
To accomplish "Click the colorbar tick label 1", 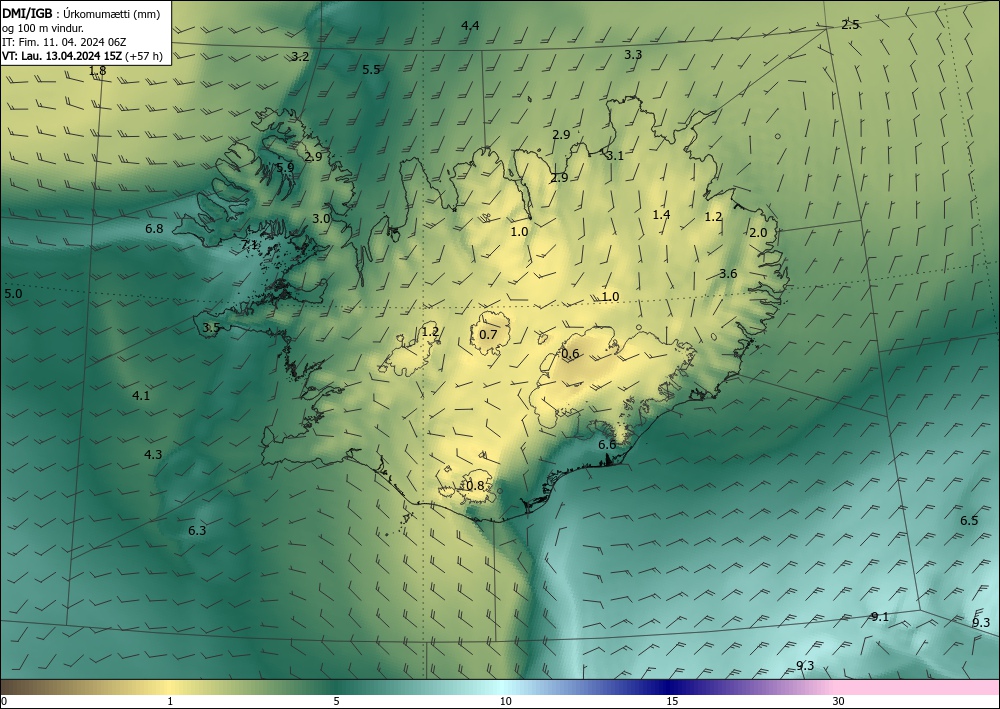I will [170, 701].
